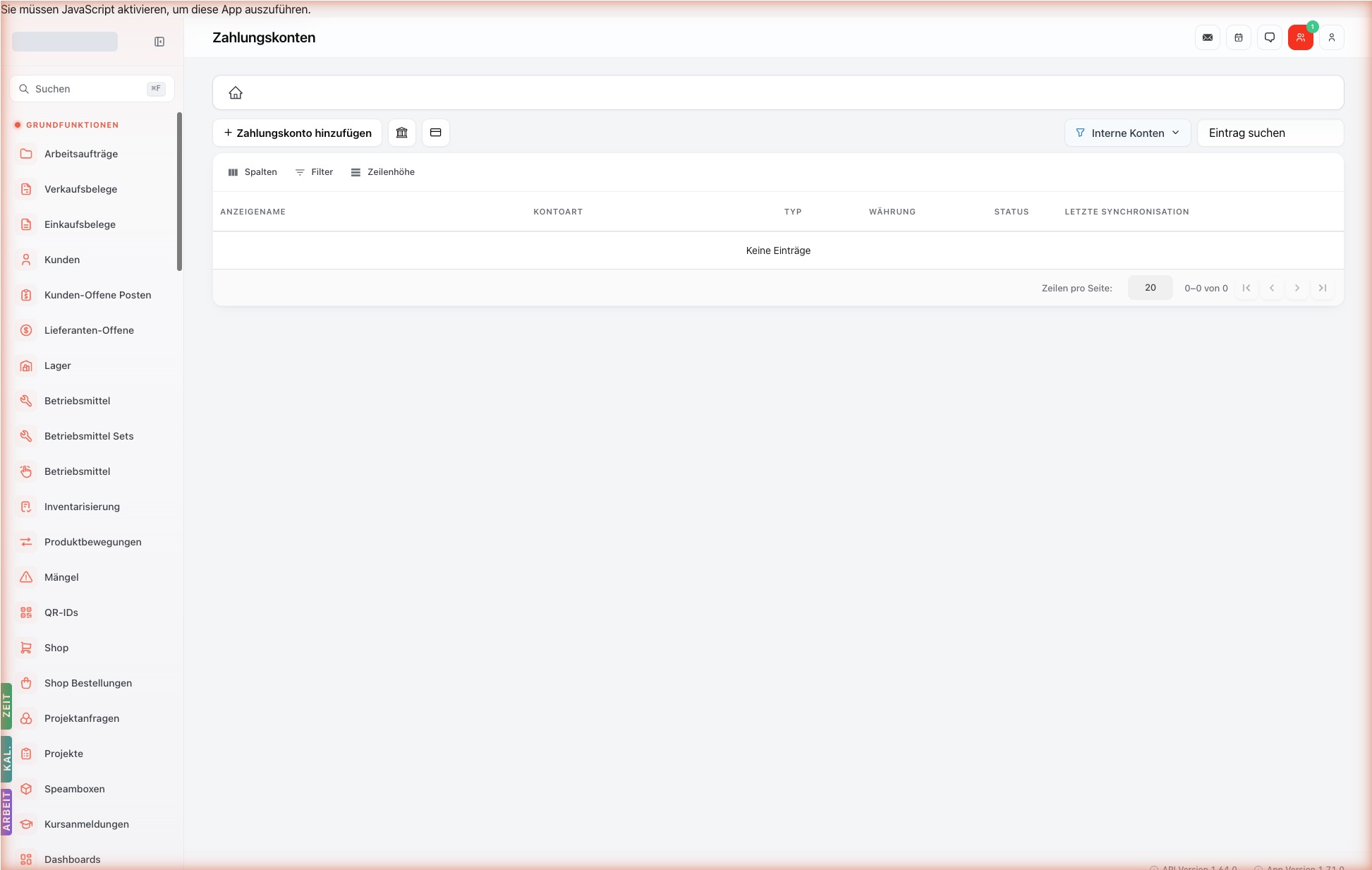1372x870 pixels.
Task: Open the KAL. side tab
Action: coord(6,759)
